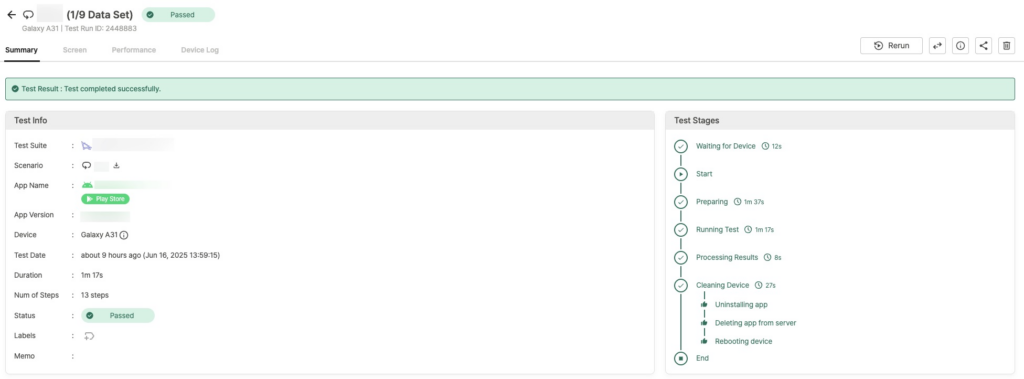This screenshot has height=379, width=1024.
Task: Go back using the left arrow icon
Action: tap(11, 14)
